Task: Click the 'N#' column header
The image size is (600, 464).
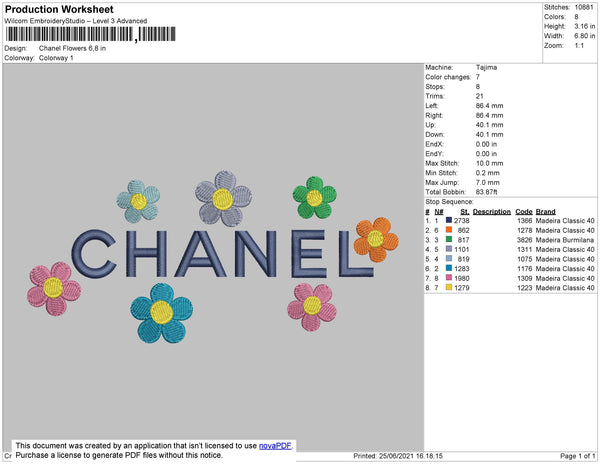Action: tap(439, 212)
